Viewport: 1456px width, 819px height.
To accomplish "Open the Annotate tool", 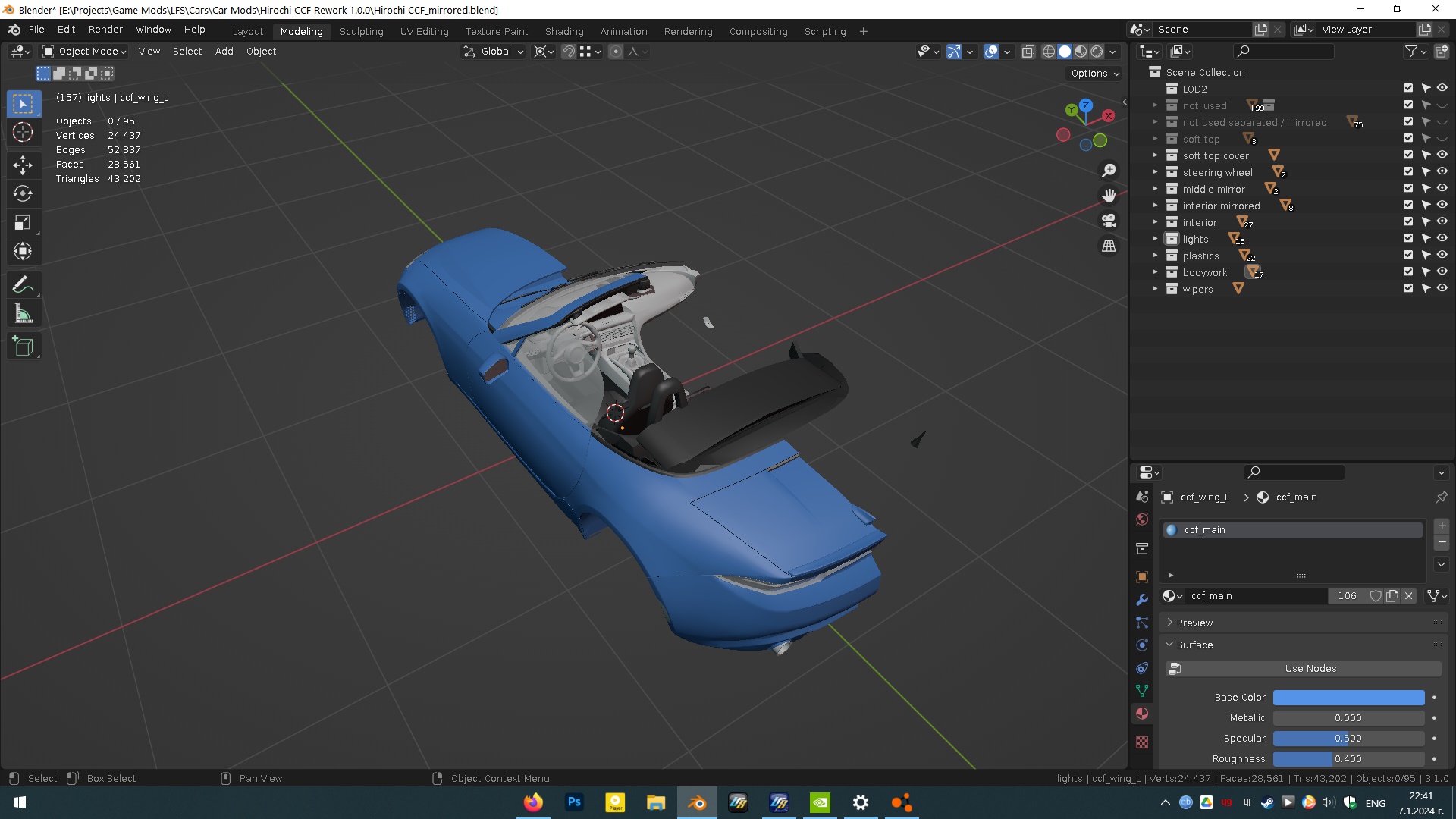I will click(x=23, y=284).
